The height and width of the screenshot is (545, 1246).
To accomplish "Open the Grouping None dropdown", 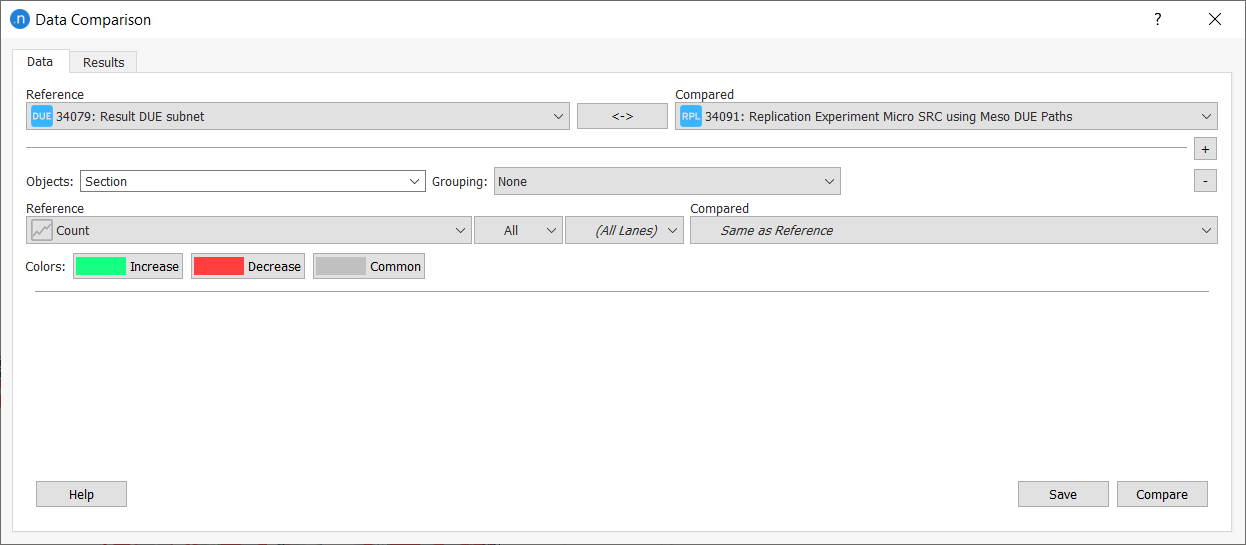I will click(x=667, y=181).
